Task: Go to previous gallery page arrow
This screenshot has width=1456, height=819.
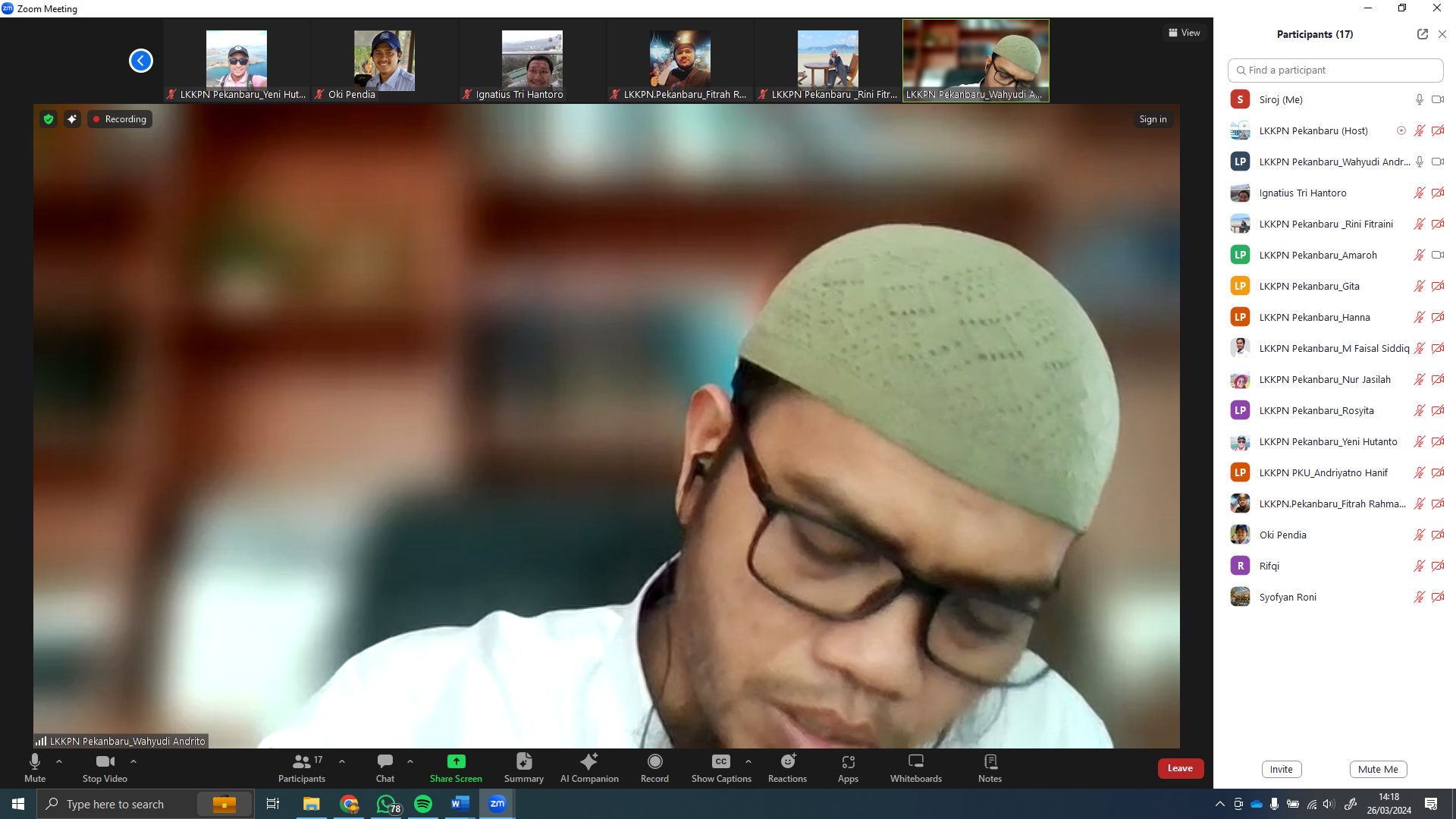Action: click(x=141, y=61)
